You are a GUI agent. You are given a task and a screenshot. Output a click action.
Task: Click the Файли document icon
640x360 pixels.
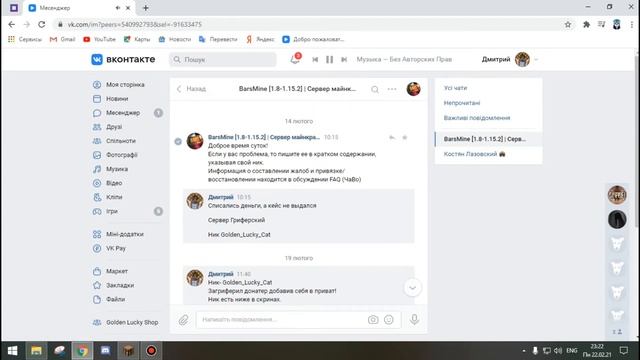[x=97, y=299]
